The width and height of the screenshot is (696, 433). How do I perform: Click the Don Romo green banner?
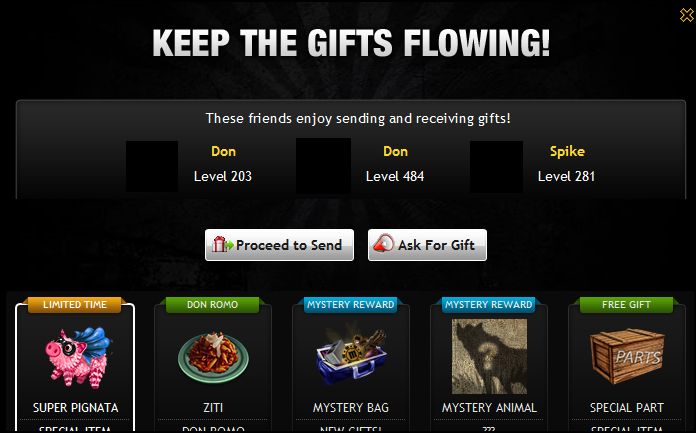[212, 305]
